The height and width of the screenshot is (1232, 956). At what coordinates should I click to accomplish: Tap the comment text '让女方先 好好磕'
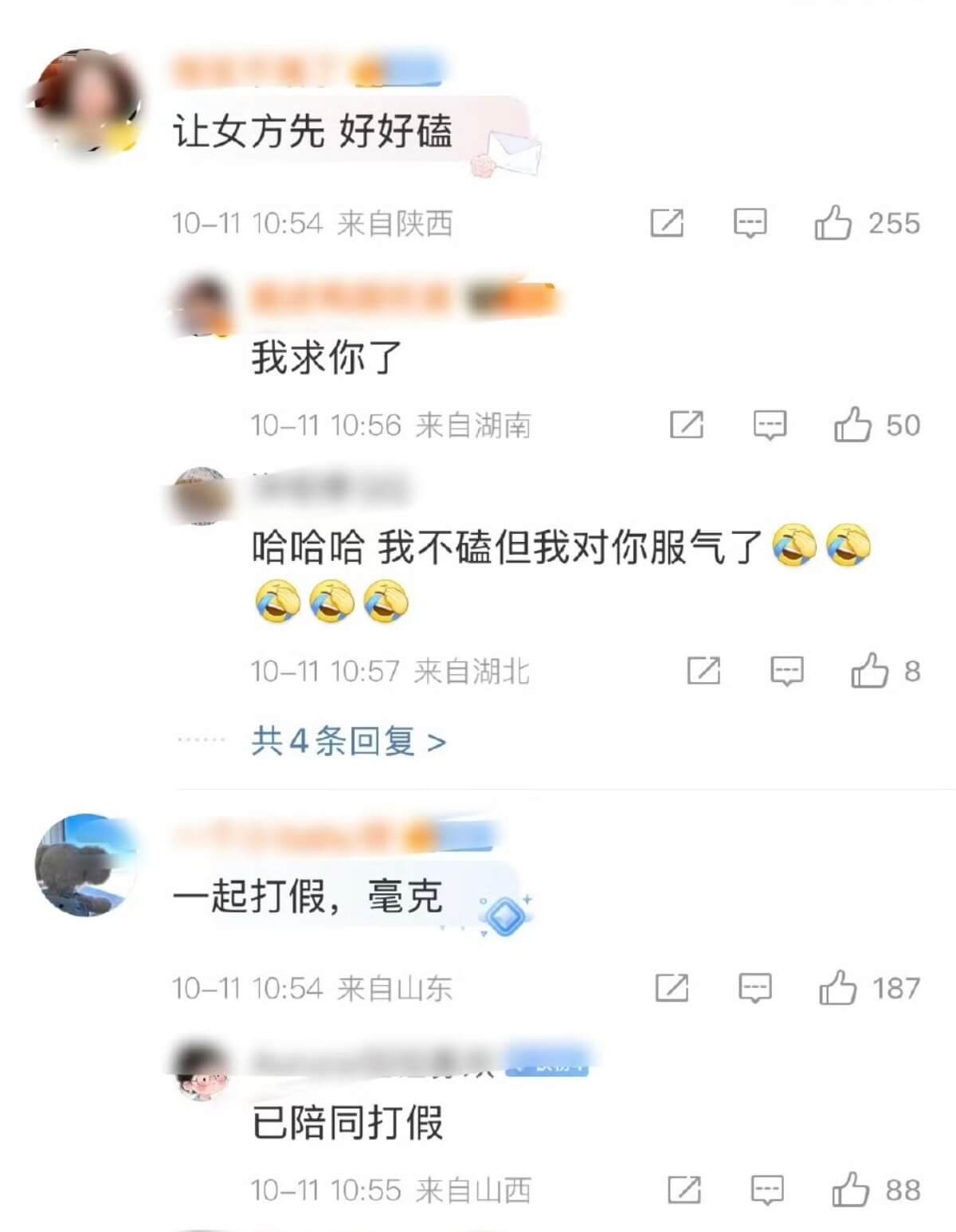click(312, 131)
